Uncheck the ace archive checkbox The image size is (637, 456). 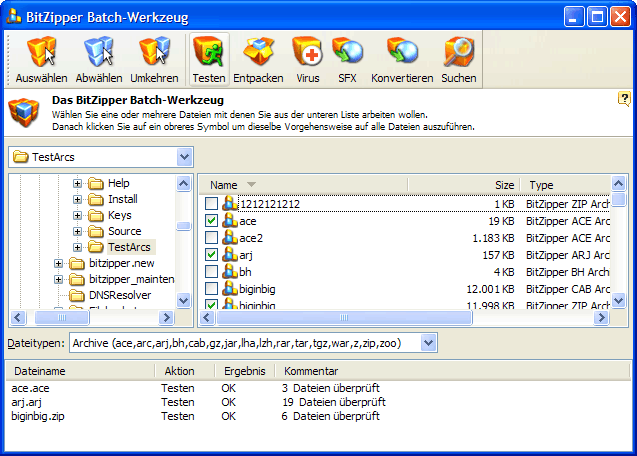click(x=211, y=221)
